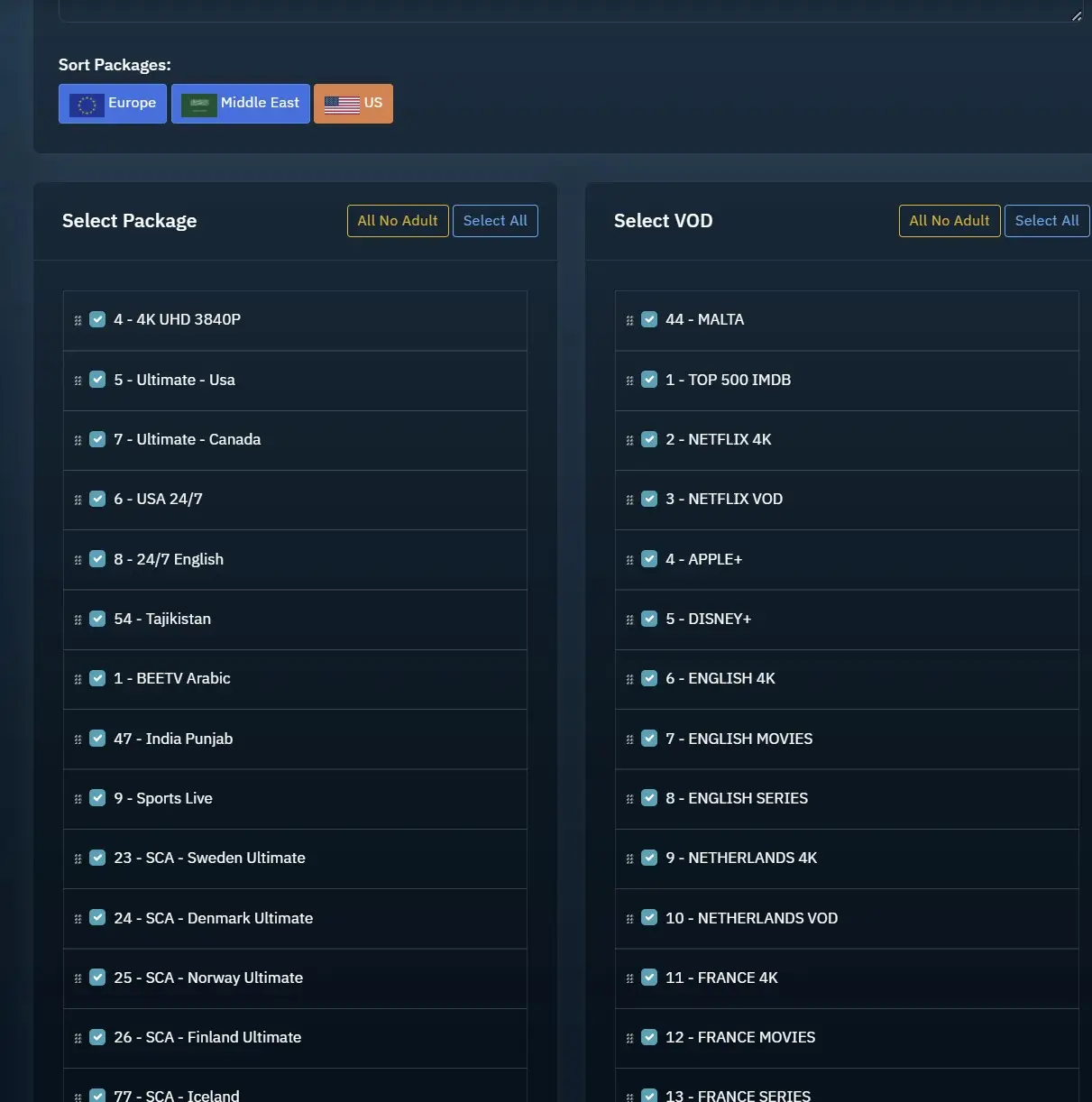
Task: Uncheck the APPLE+ VOD checkbox
Action: click(649, 559)
